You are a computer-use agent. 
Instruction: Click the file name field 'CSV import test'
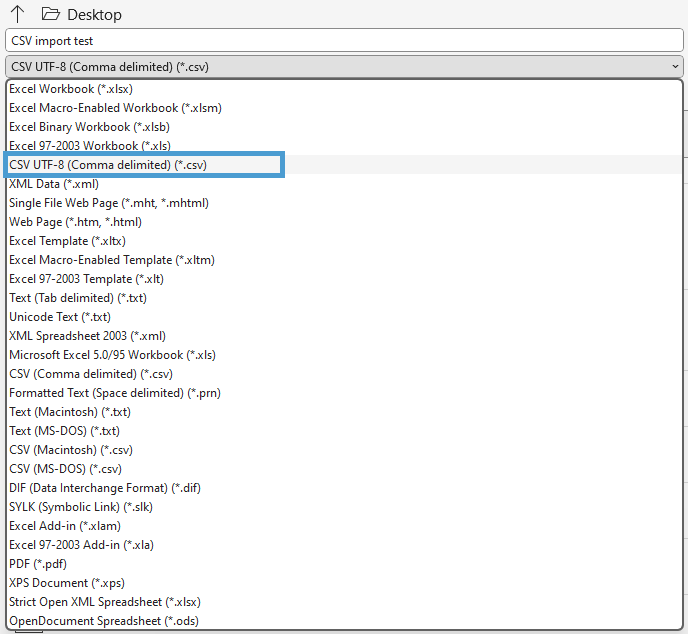coord(344,41)
